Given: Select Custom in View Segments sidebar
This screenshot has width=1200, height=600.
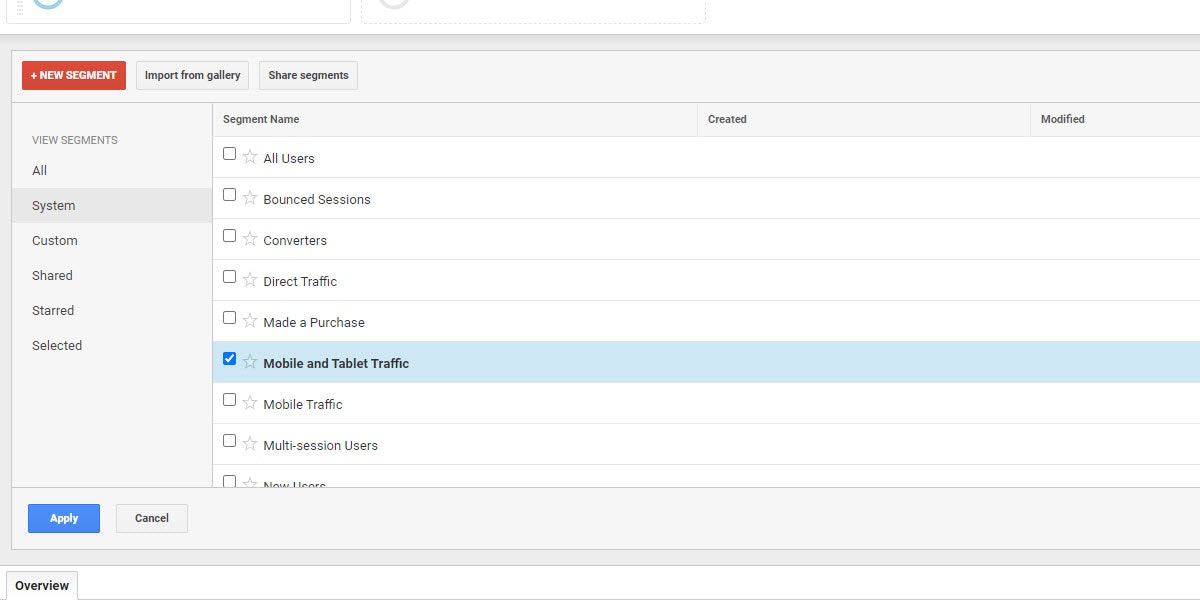Looking at the screenshot, I should pyautogui.click(x=54, y=240).
